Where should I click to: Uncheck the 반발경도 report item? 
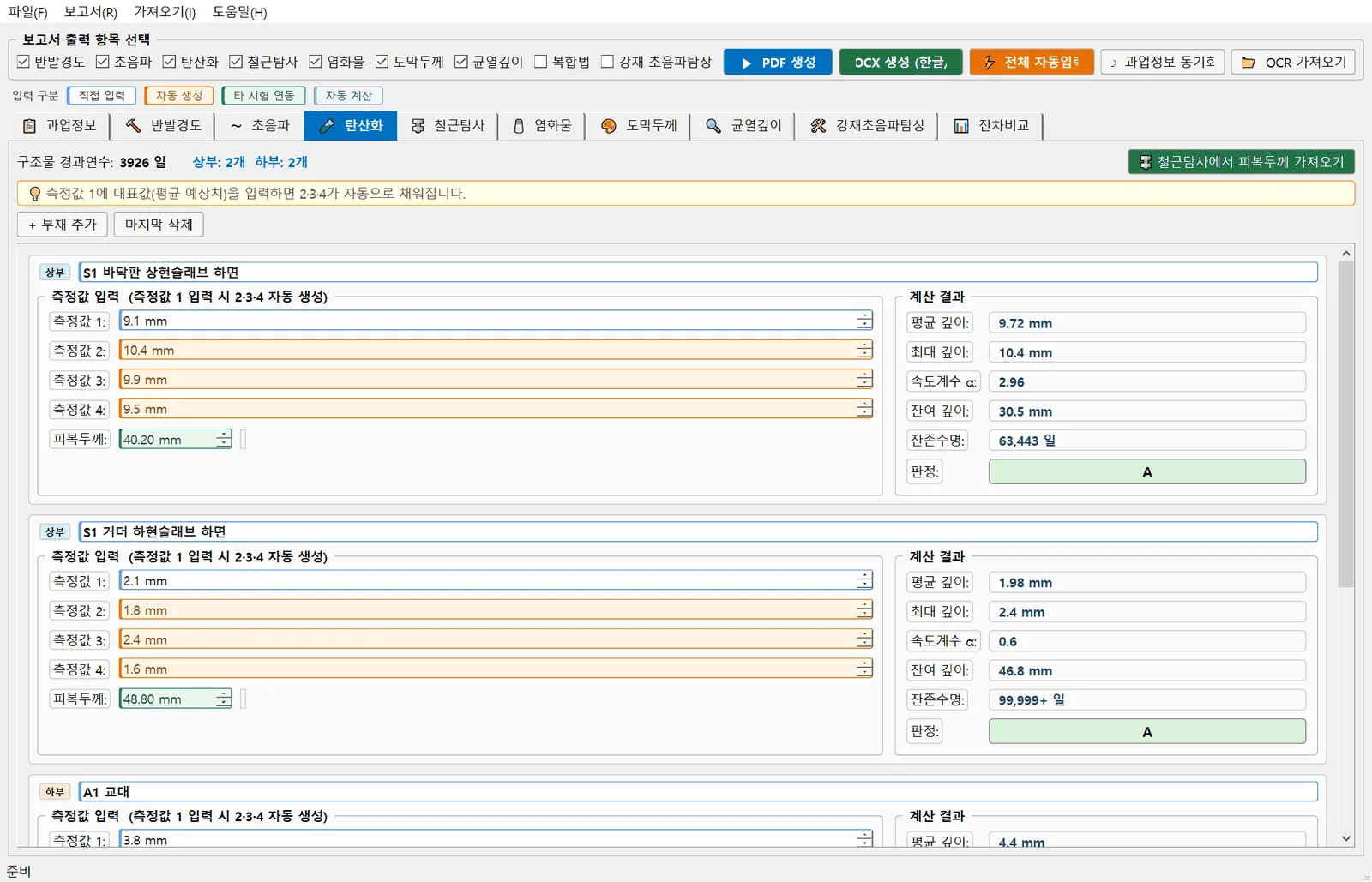tap(24, 62)
